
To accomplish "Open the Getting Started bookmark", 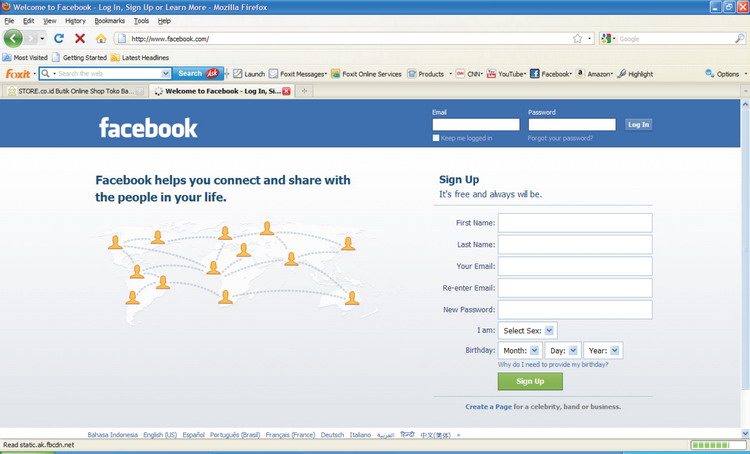I will 79,57.
